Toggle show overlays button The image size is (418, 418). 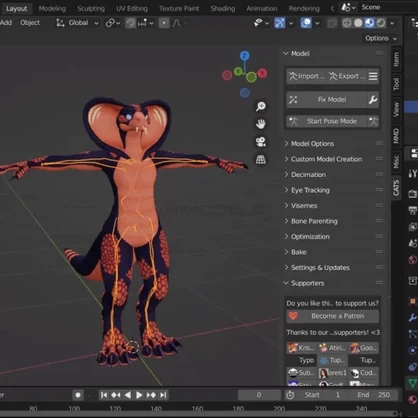(306, 23)
